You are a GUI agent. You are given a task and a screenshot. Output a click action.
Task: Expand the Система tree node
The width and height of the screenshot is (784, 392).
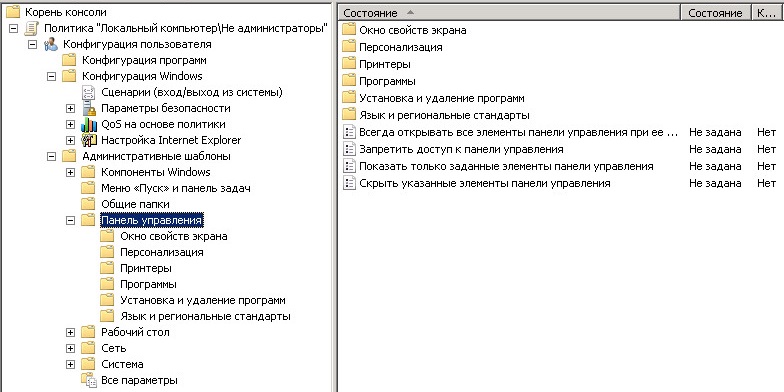70,364
